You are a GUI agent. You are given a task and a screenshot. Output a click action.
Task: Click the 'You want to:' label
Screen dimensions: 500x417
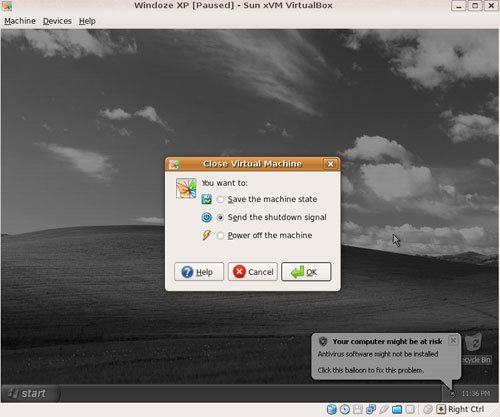224,183
